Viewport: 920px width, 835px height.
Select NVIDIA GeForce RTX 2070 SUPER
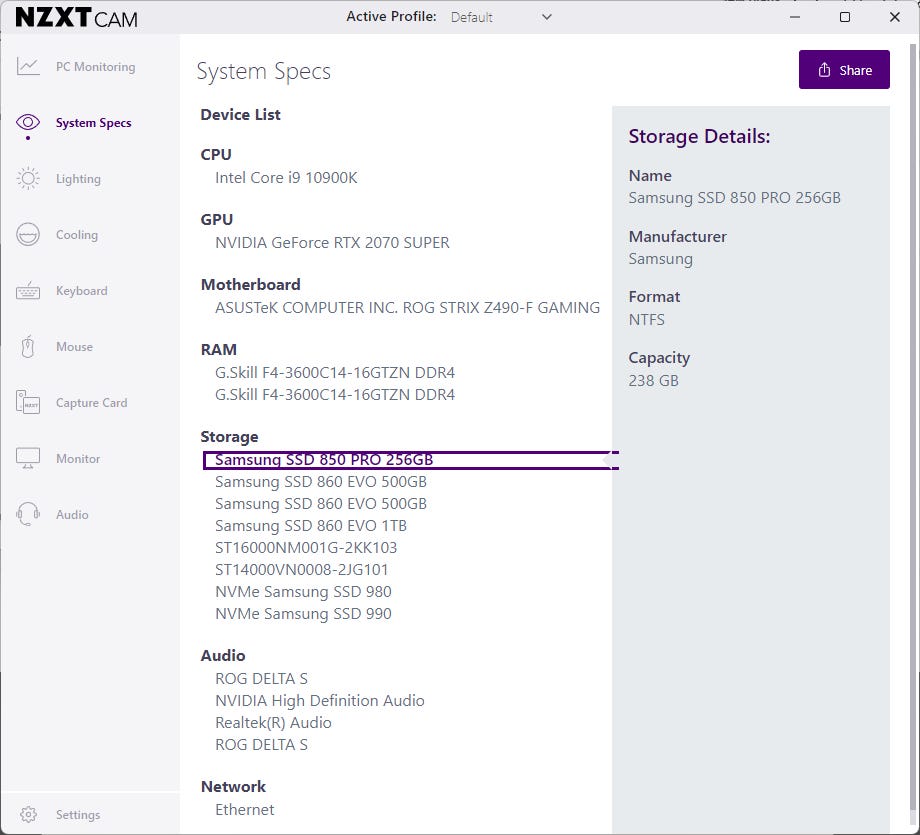click(332, 243)
